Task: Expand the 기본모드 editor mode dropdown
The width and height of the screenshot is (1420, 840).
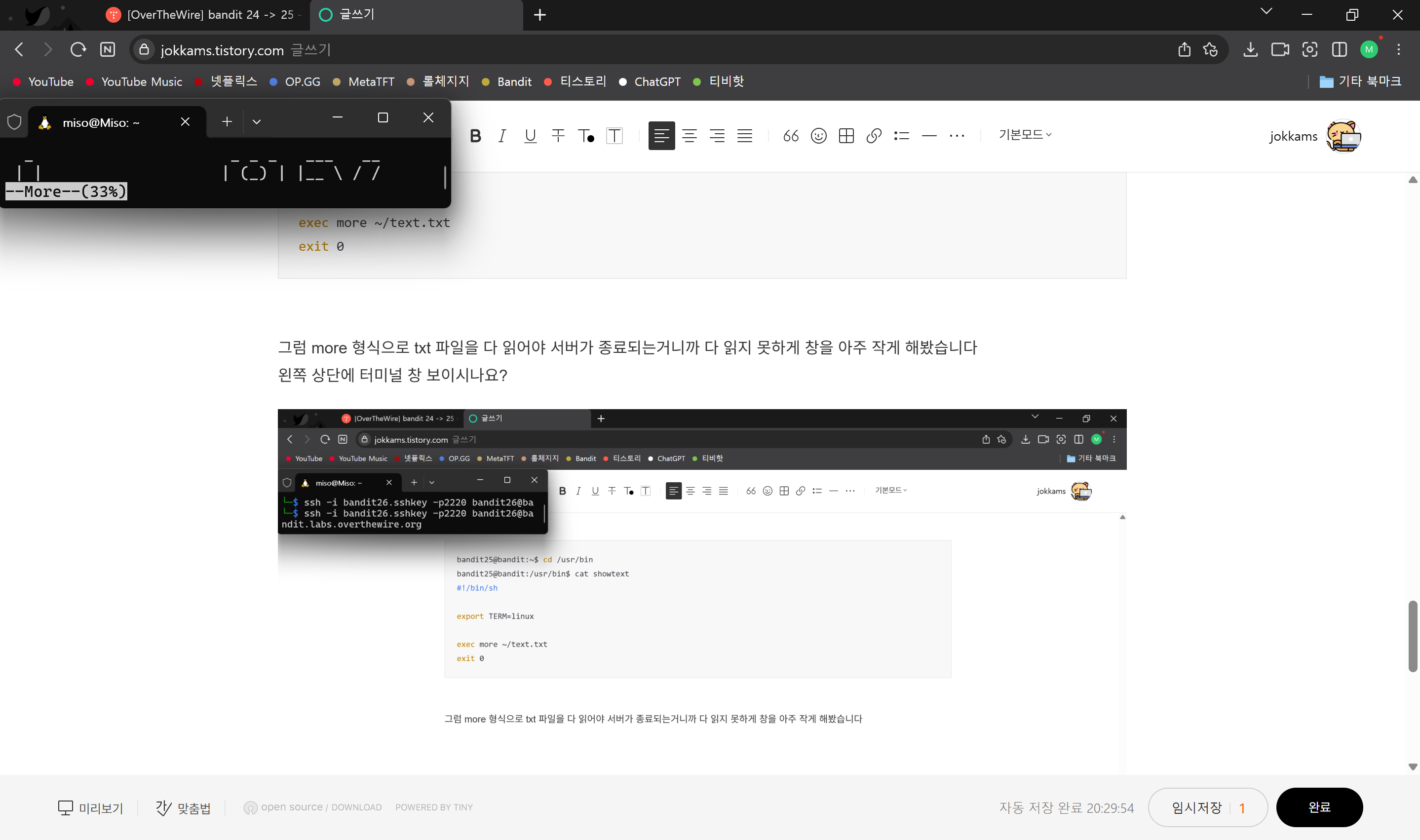Action: 1025,135
